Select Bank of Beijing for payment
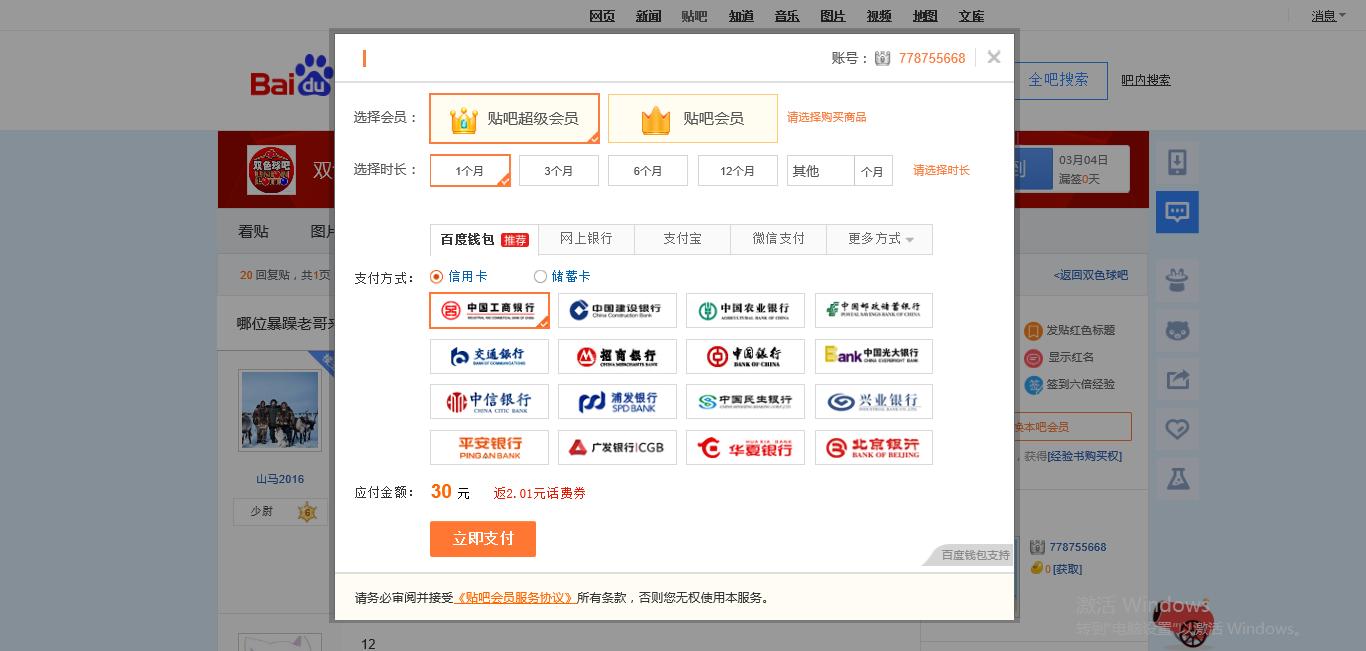This screenshot has height=651, width=1366. pyautogui.click(x=873, y=447)
